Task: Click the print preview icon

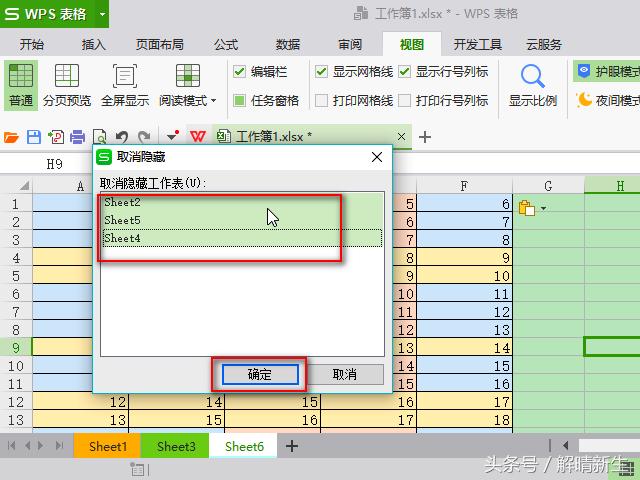Action: pos(100,137)
